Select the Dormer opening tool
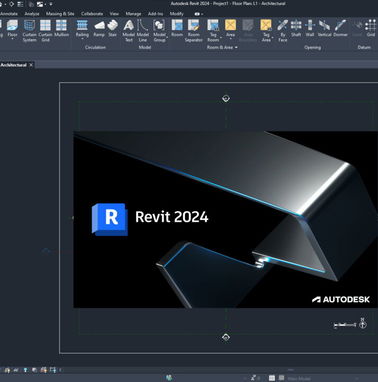This screenshot has height=382, width=378. point(340,28)
